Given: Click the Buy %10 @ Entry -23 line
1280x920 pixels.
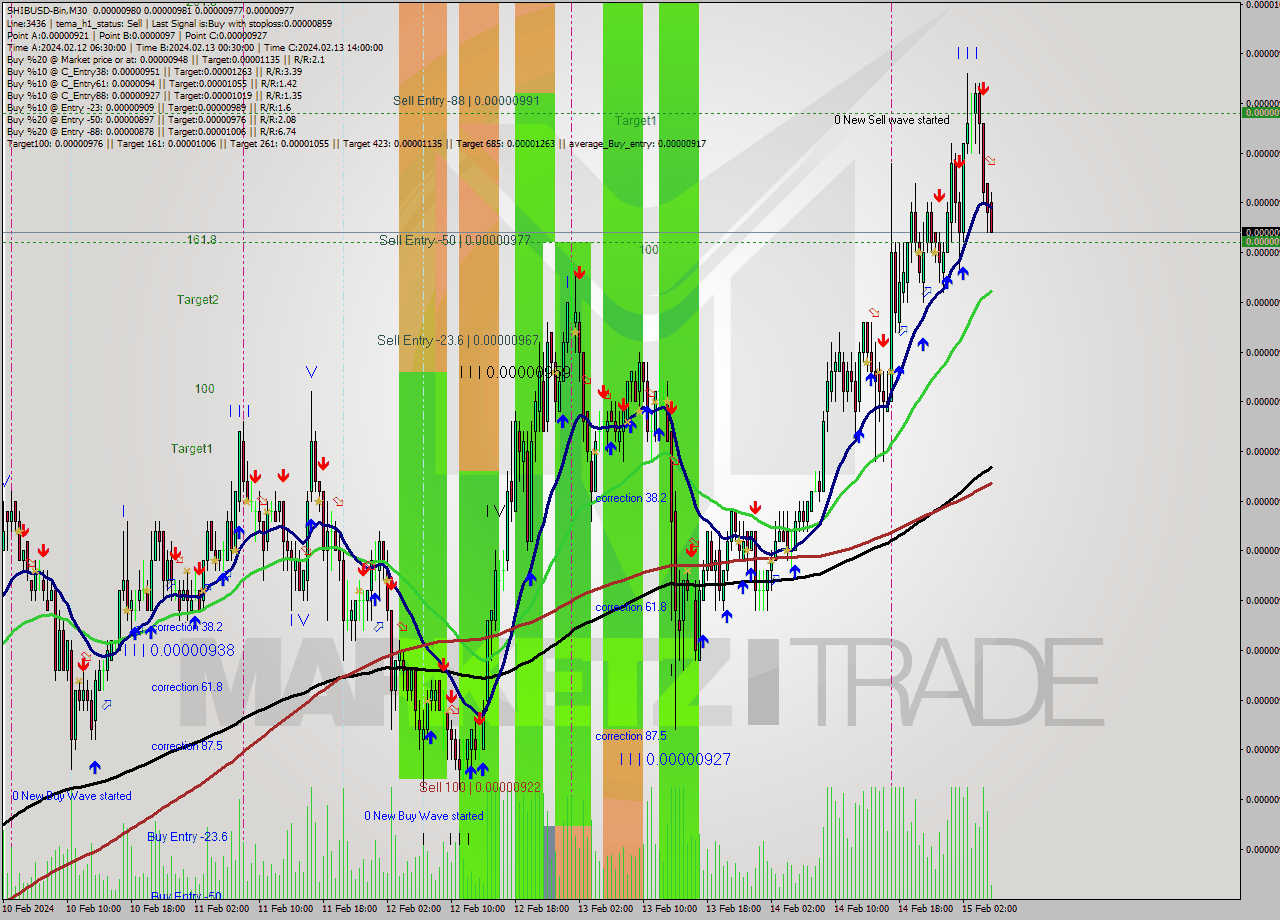Looking at the screenshot, I should click(148, 107).
